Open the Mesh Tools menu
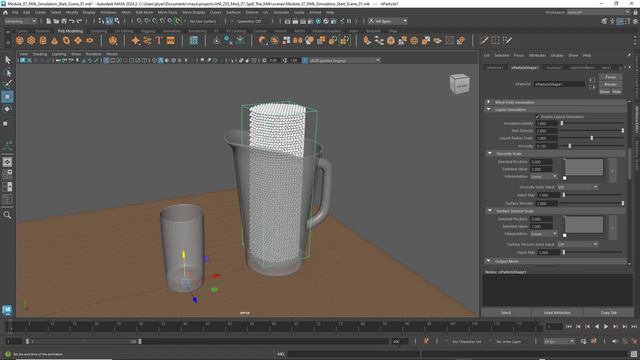 [167, 12]
